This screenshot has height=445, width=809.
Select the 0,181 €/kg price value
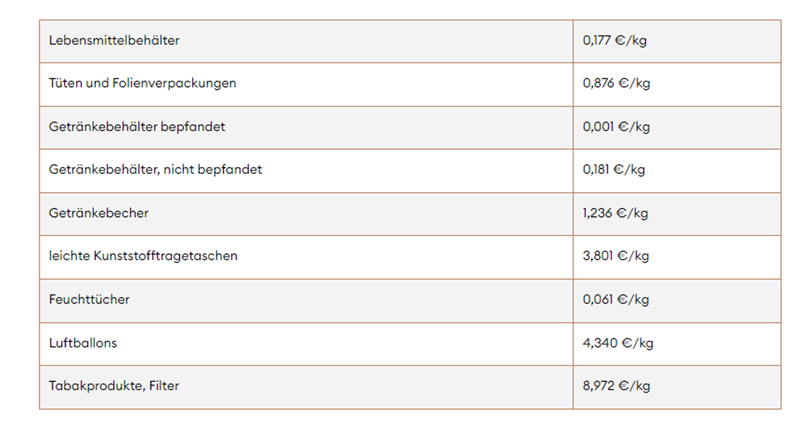[x=614, y=170]
